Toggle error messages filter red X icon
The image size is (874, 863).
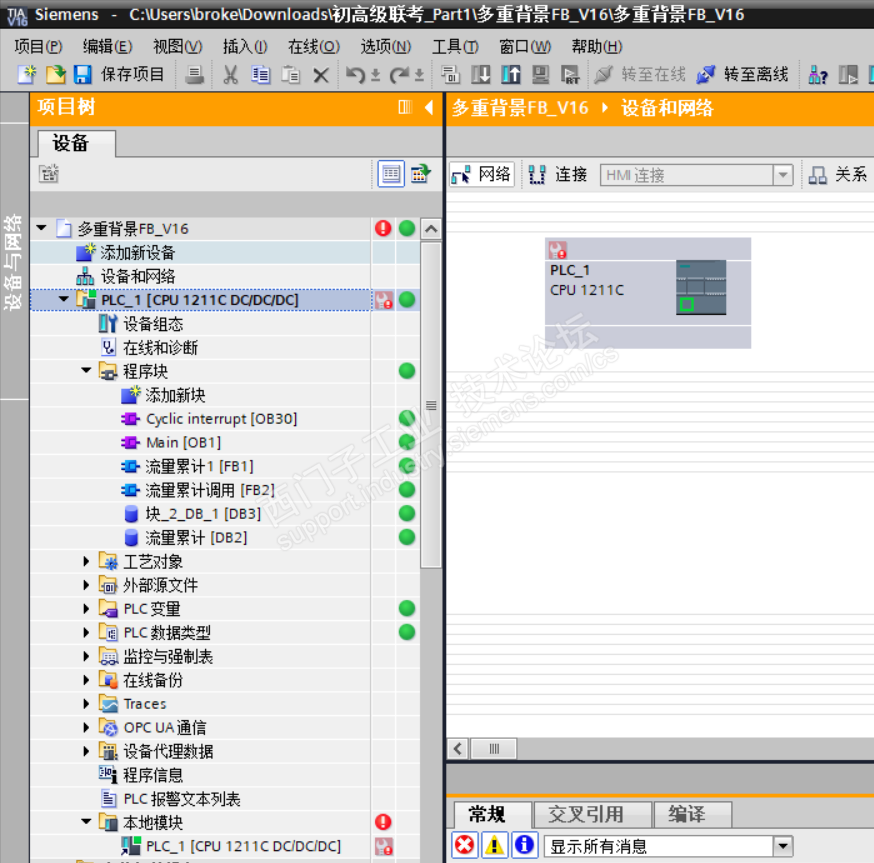[464, 845]
